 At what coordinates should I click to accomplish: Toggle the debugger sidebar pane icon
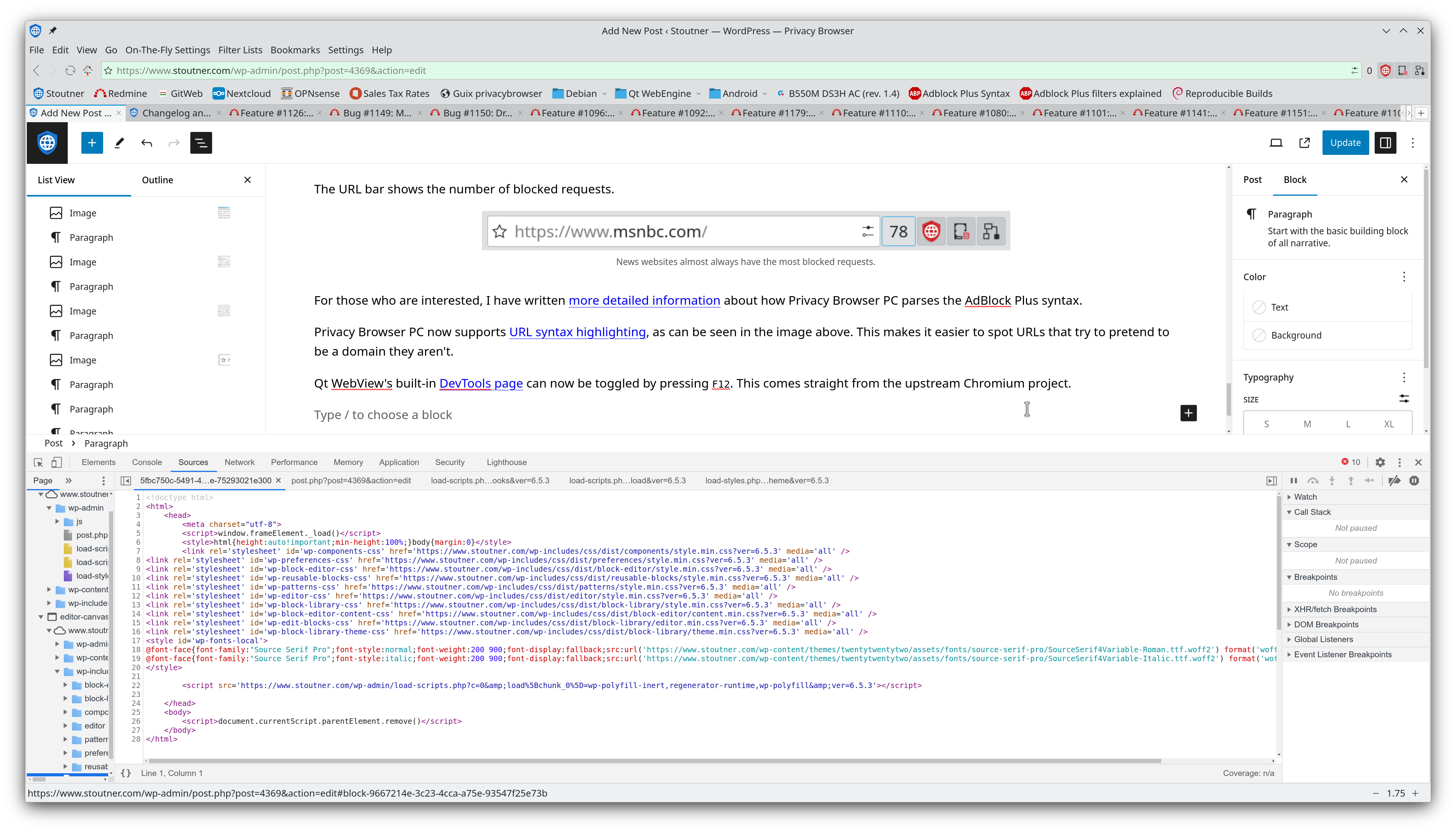(x=1272, y=481)
